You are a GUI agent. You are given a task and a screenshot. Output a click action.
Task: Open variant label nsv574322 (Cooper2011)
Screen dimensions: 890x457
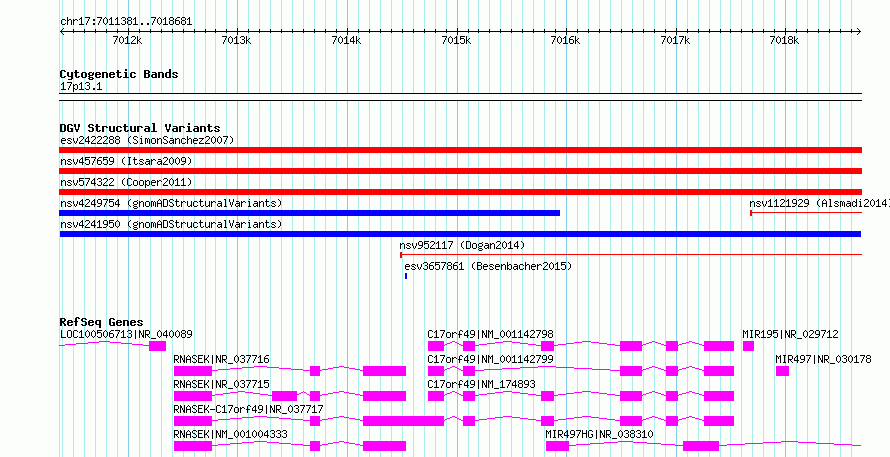(126, 182)
